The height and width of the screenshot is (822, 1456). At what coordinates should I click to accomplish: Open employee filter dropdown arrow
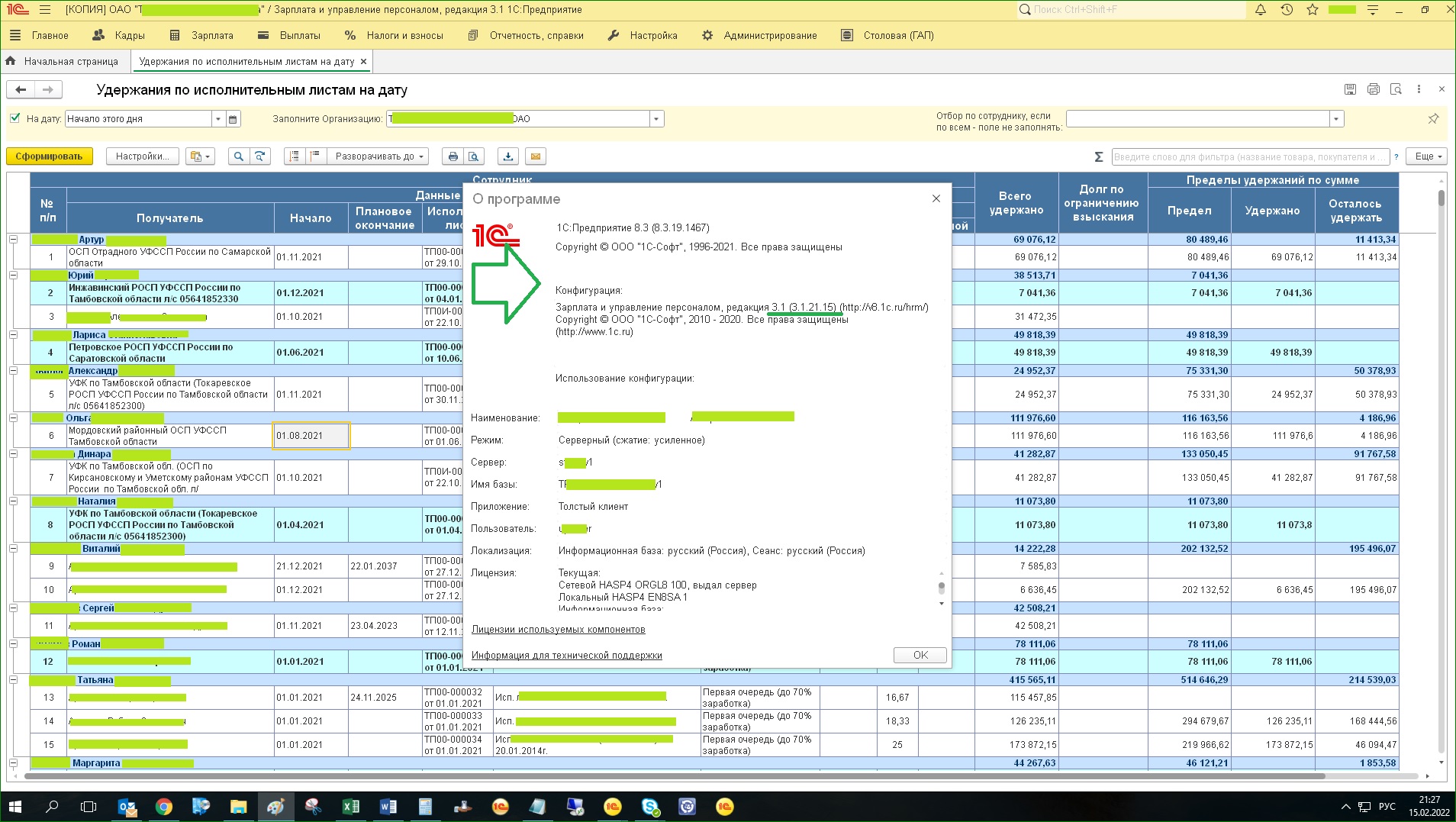tap(1336, 119)
